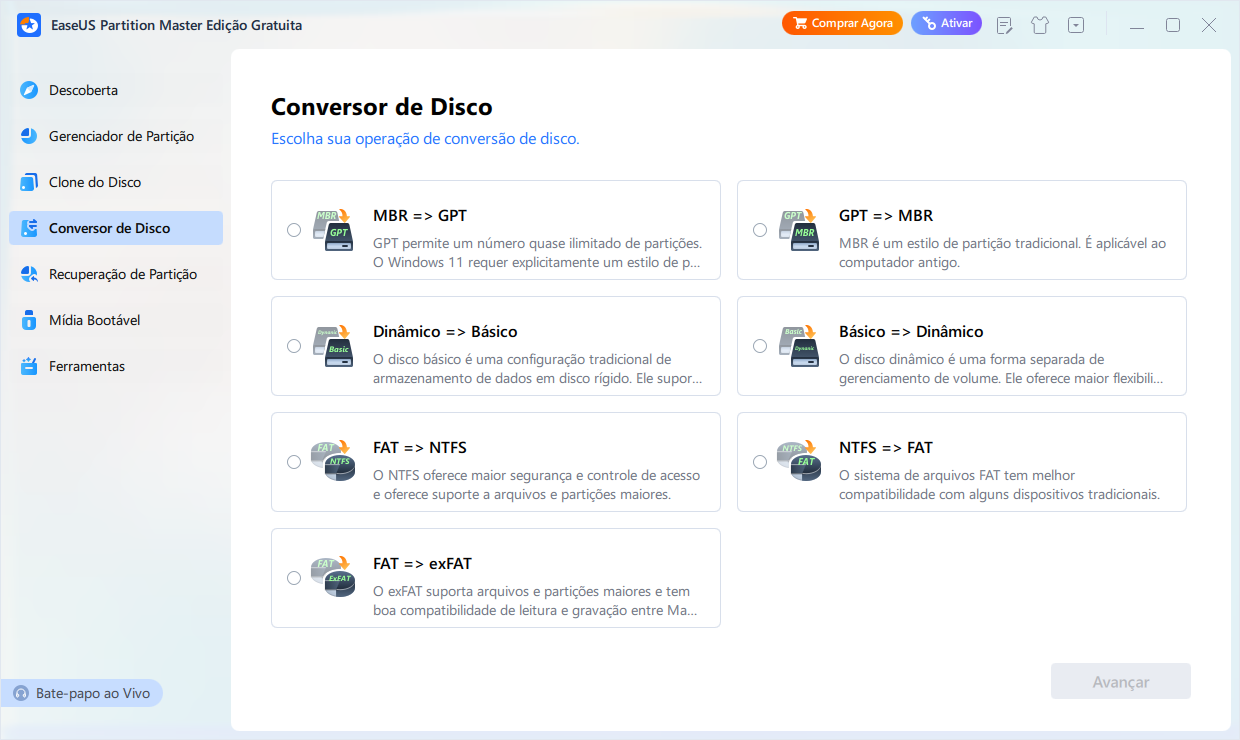The height and width of the screenshot is (740, 1240).
Task: Tick the FAT => NTFS radio button
Action: 294,462
